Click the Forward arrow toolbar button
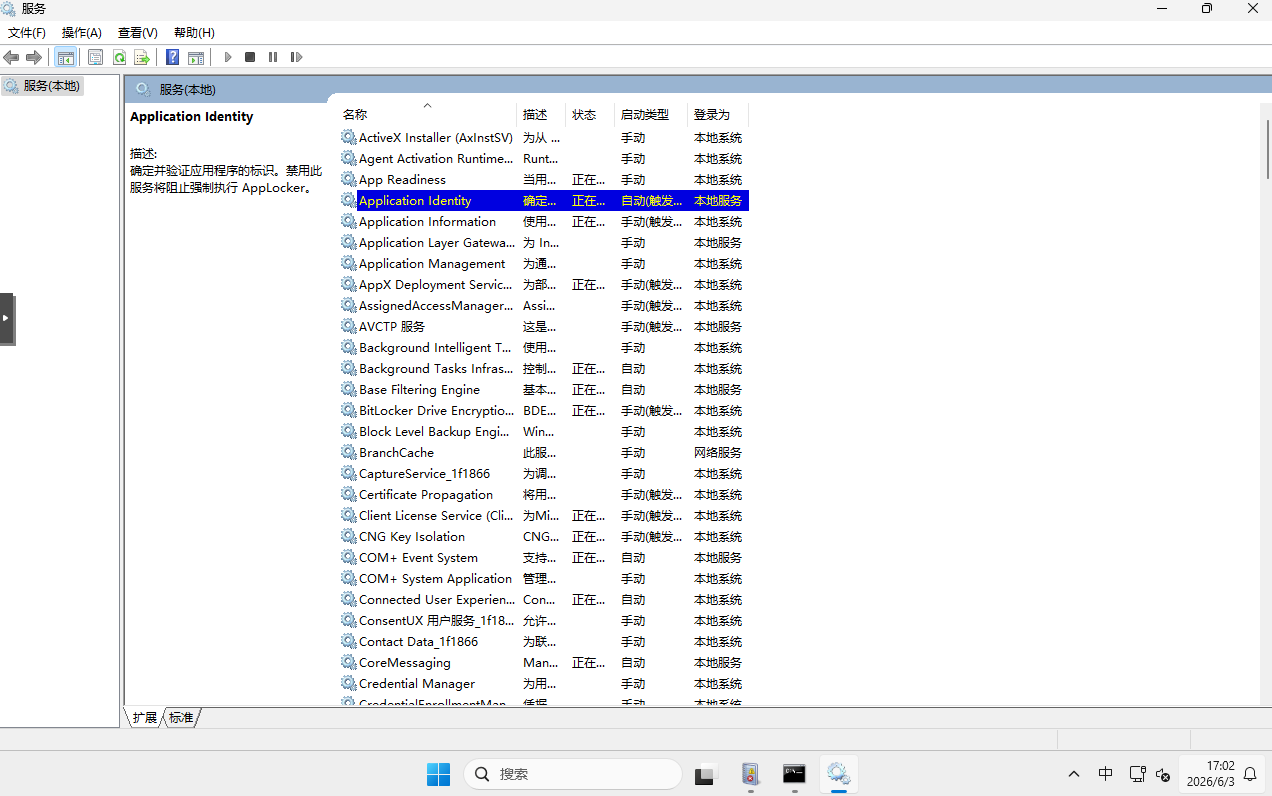Screen dimensions: 1272x796 tap(34, 57)
